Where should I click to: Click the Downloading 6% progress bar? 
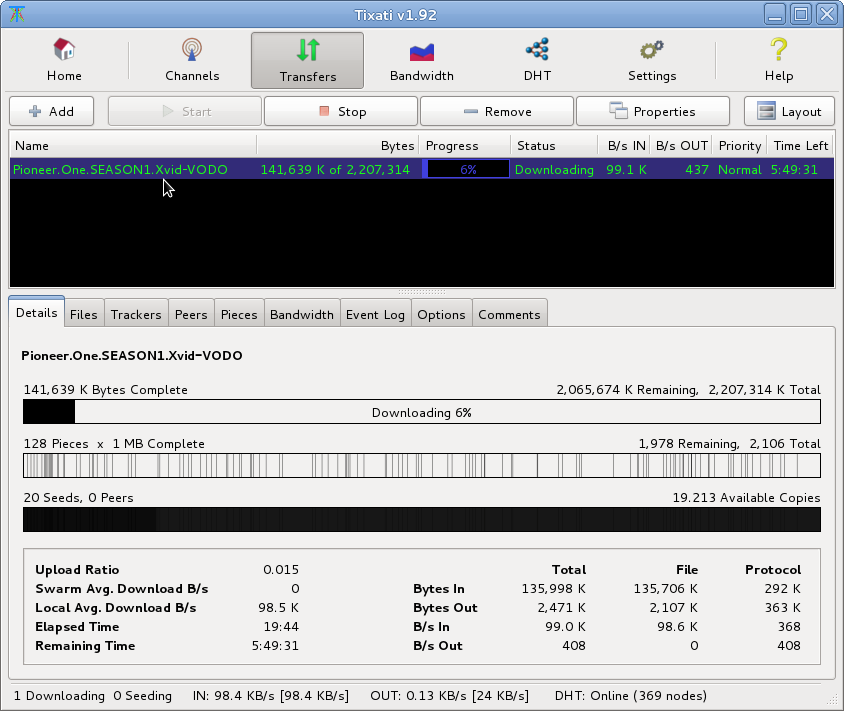point(422,412)
